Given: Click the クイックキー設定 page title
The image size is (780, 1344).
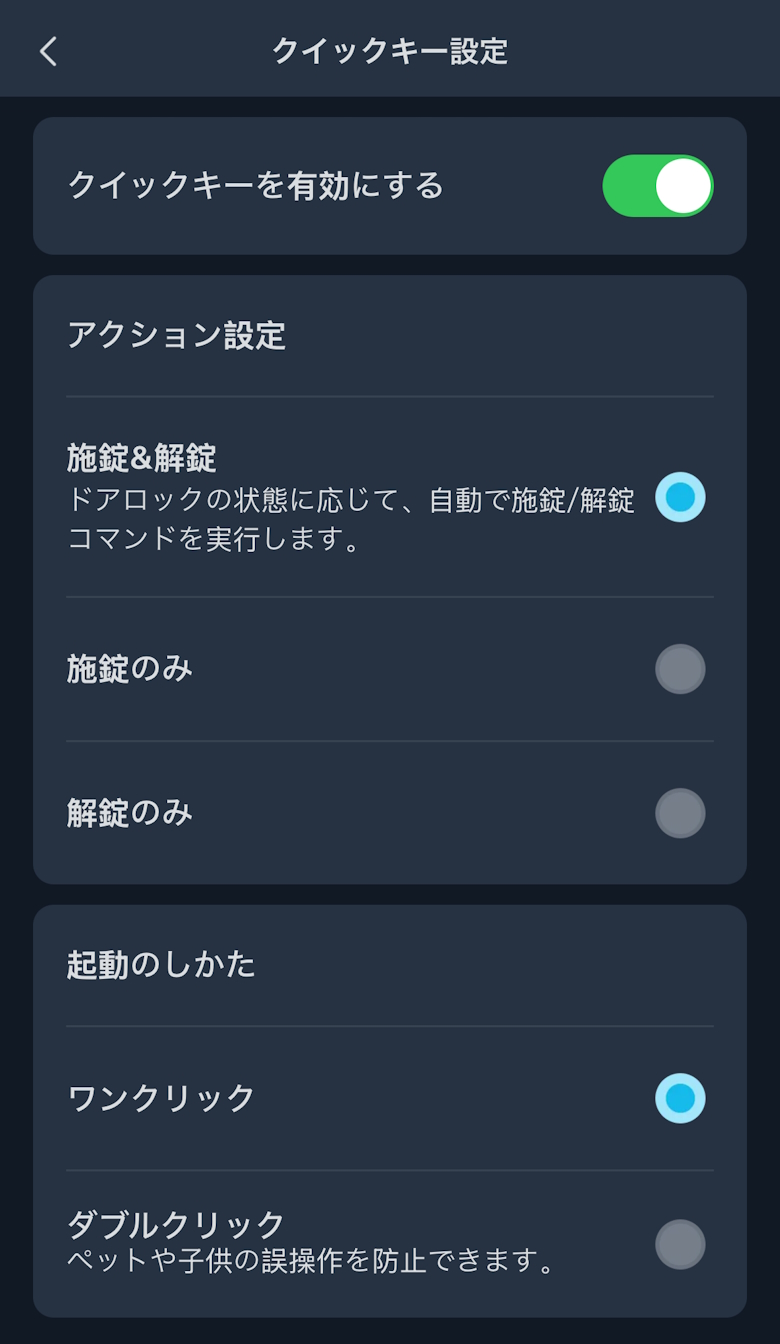Looking at the screenshot, I should click(390, 51).
